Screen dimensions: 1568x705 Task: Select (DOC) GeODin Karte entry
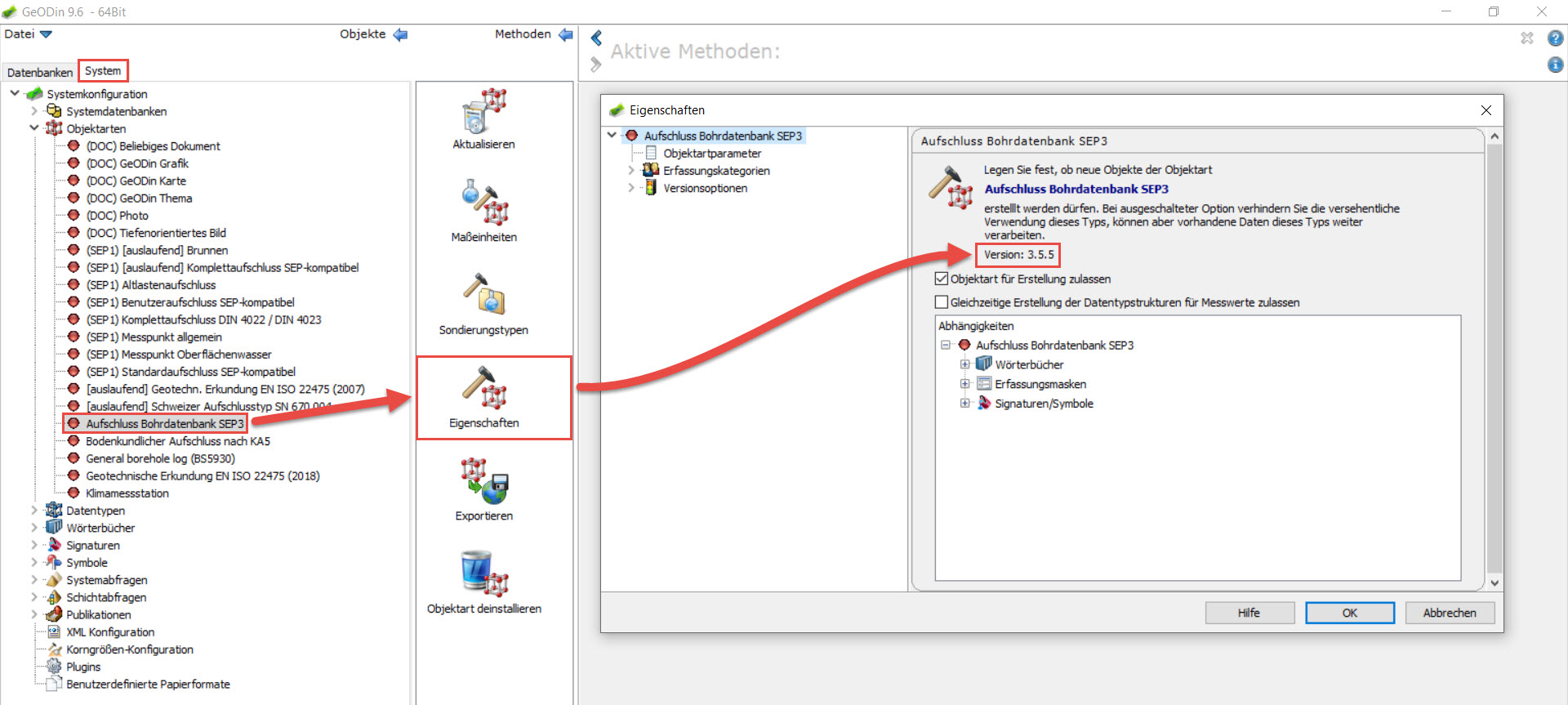tap(136, 181)
